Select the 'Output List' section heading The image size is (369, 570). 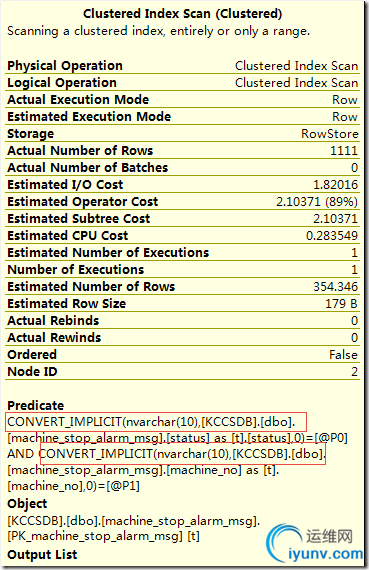point(42,555)
